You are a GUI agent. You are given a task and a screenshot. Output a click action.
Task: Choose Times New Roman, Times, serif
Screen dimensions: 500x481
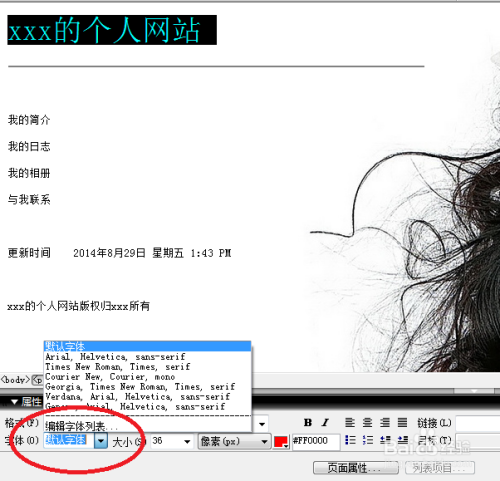click(147, 367)
